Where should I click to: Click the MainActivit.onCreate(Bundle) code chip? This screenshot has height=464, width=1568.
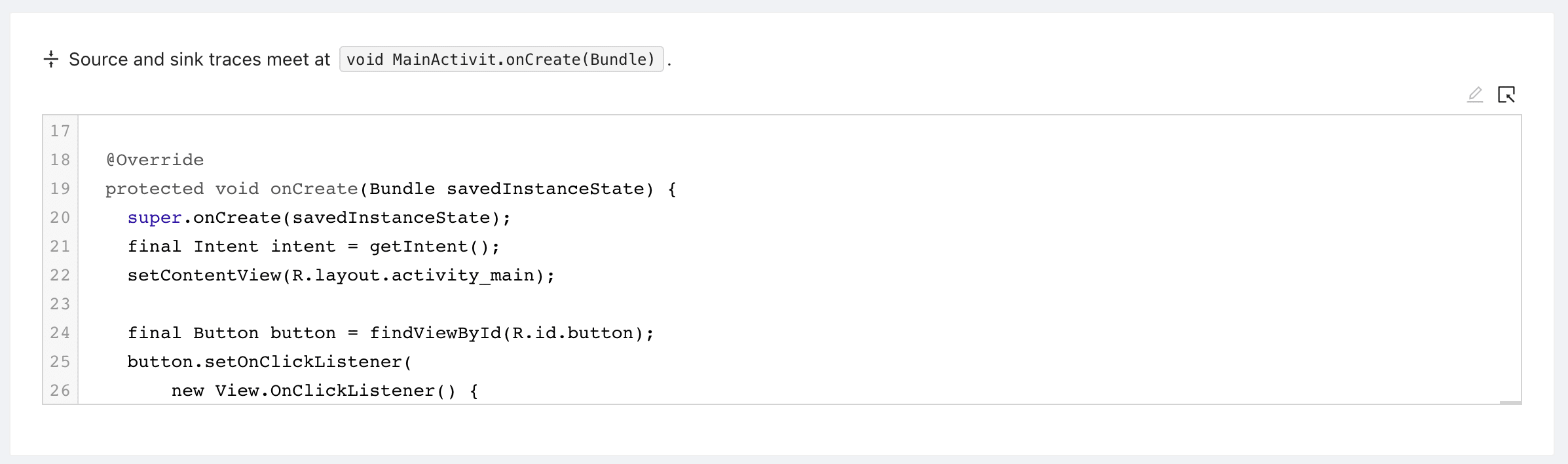(x=501, y=60)
